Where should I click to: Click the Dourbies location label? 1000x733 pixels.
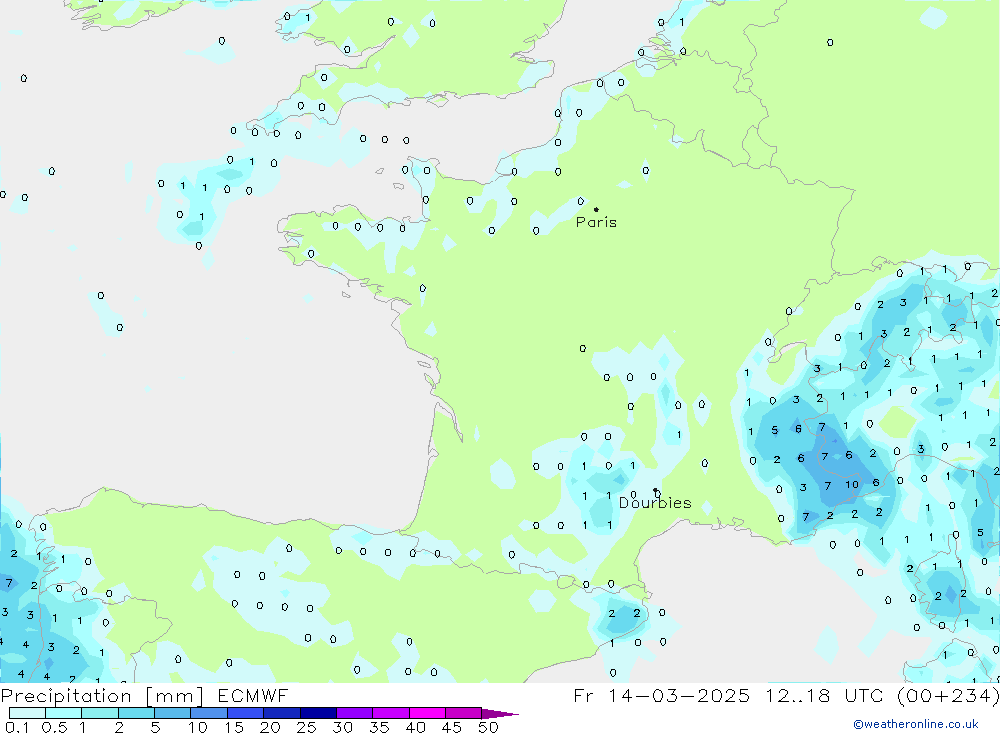tap(655, 503)
